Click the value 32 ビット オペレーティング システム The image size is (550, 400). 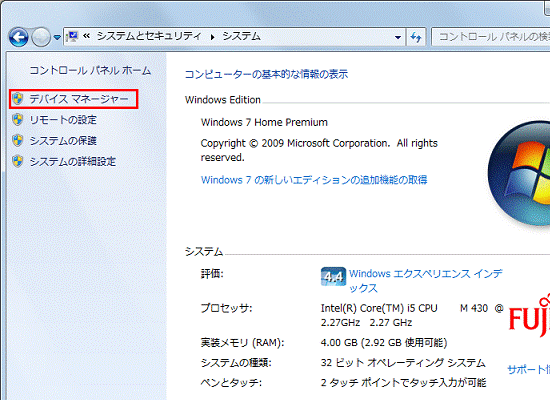[x=403, y=362]
